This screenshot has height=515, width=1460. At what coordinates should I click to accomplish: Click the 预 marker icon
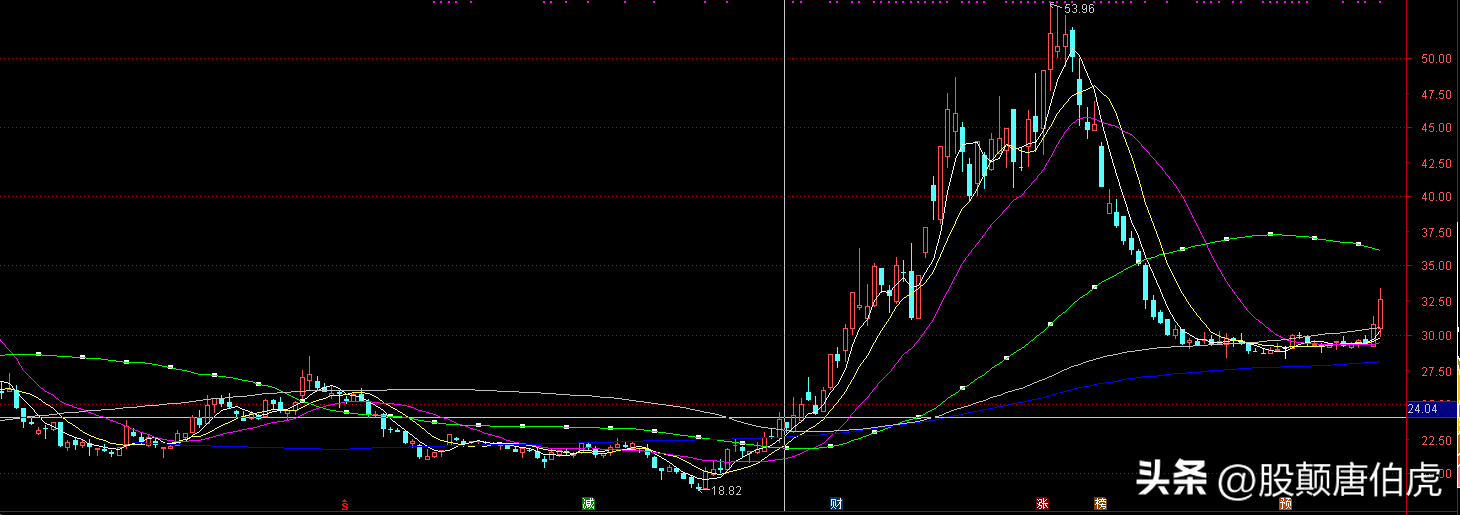1285,504
